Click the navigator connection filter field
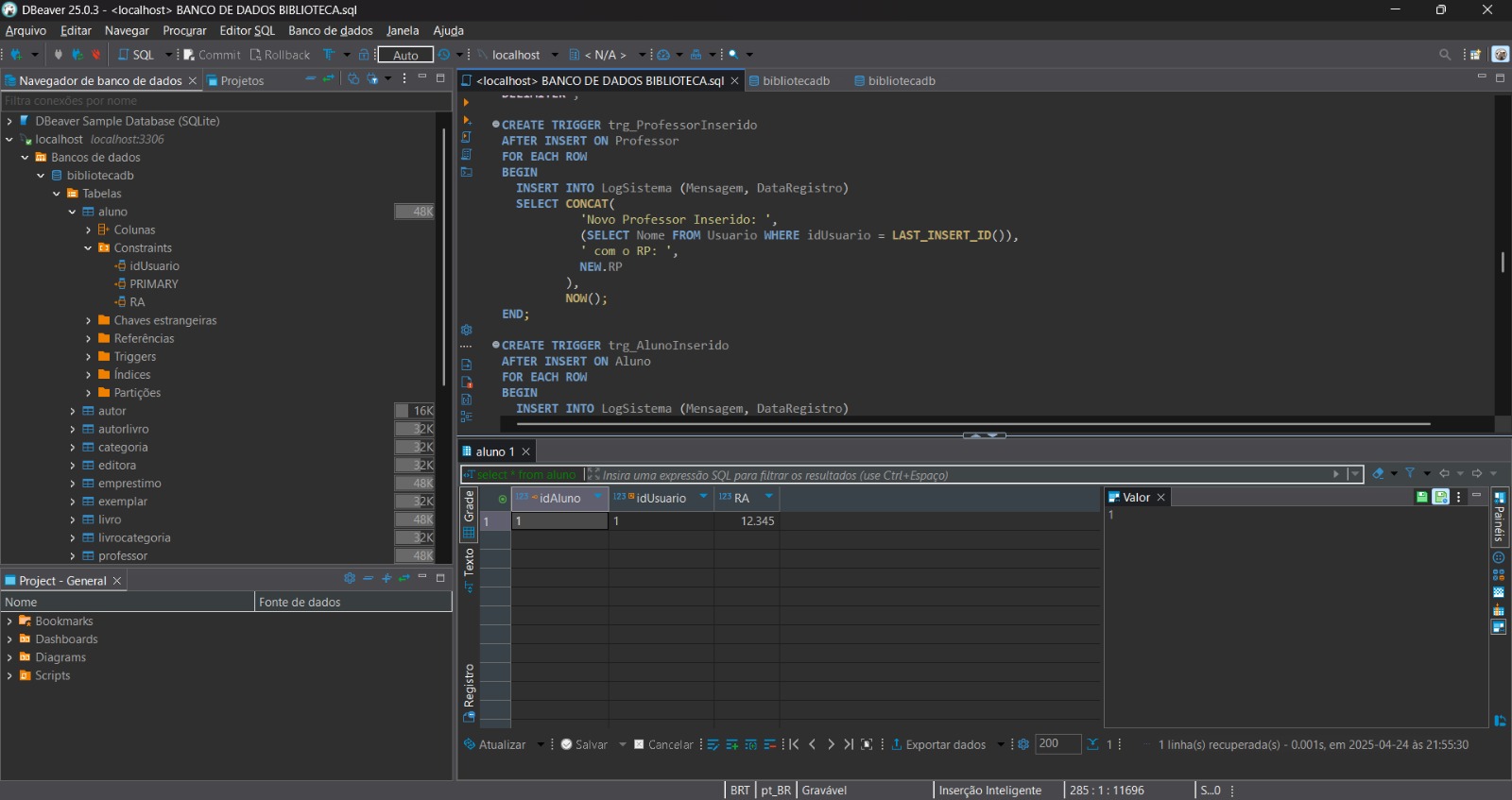This screenshot has width=1512, height=800. [225, 101]
